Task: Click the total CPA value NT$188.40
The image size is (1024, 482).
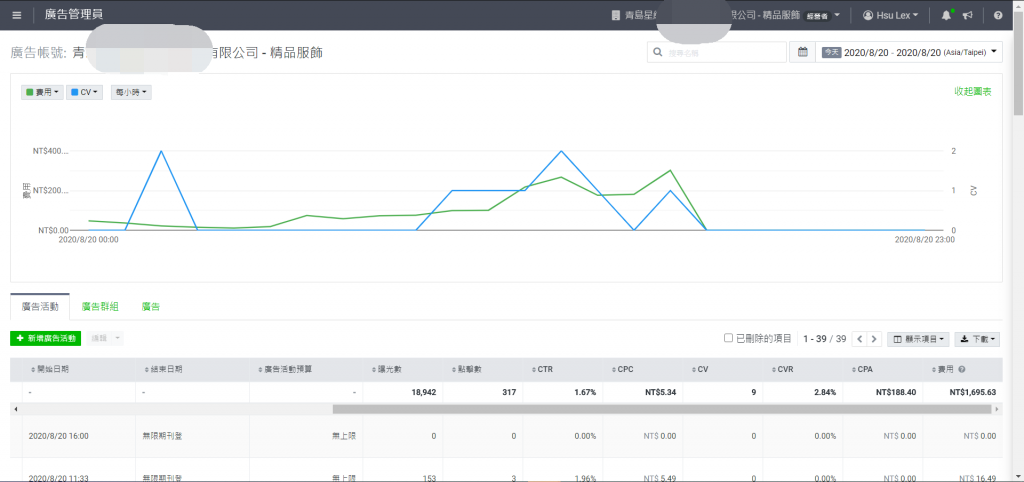Action: (896, 393)
